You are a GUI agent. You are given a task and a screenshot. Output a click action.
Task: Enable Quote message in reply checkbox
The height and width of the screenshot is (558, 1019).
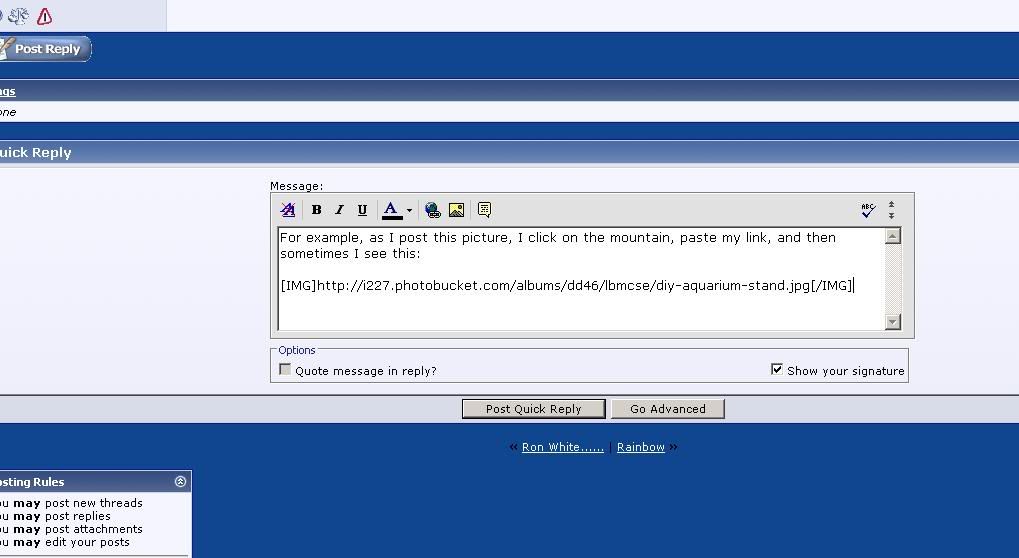click(285, 369)
